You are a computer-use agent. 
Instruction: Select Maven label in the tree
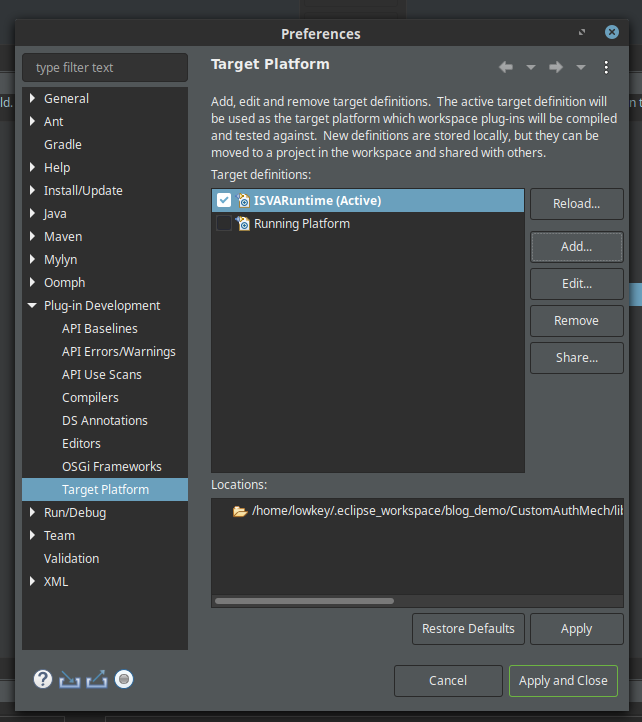tap(63, 237)
